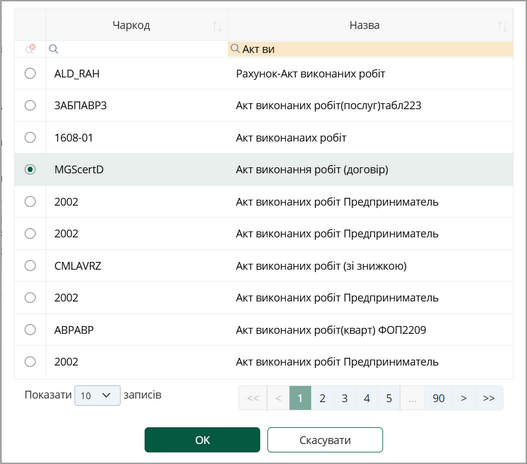Click the Назва filter field containing 'Акт ви'
The width and height of the screenshot is (527, 464).
(370, 49)
